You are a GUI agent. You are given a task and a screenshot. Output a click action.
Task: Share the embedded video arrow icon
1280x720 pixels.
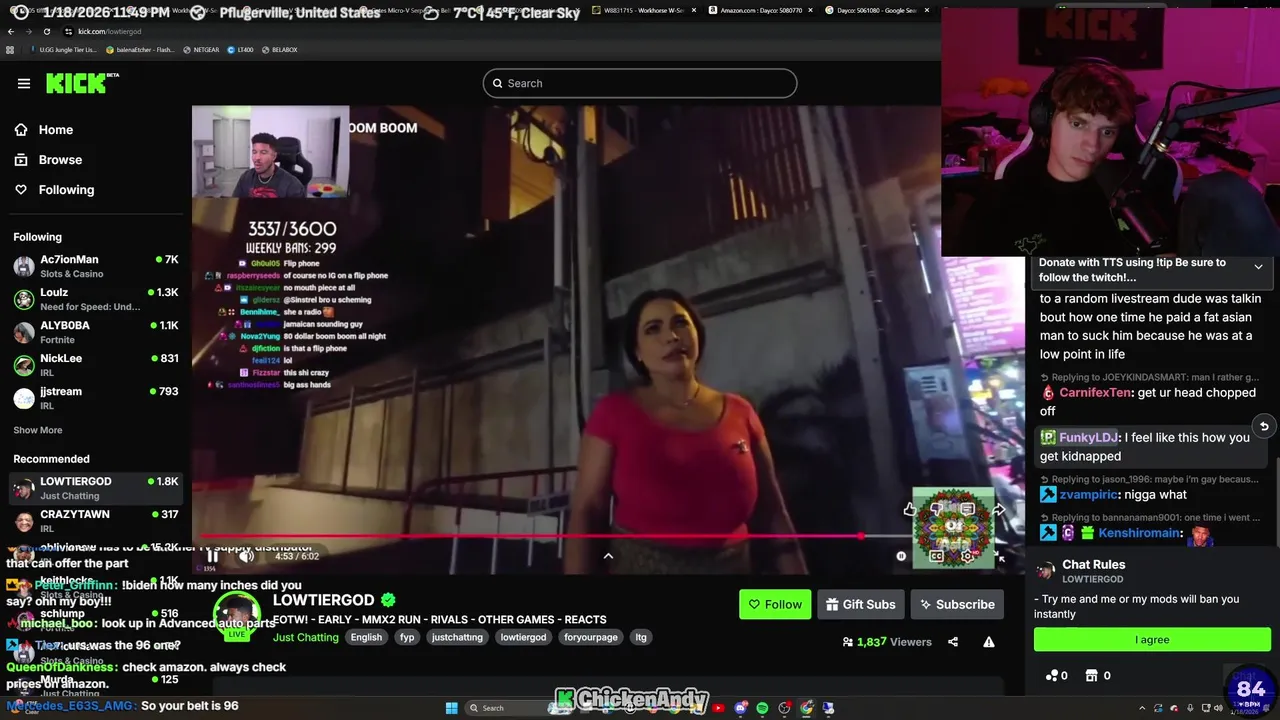click(998, 510)
